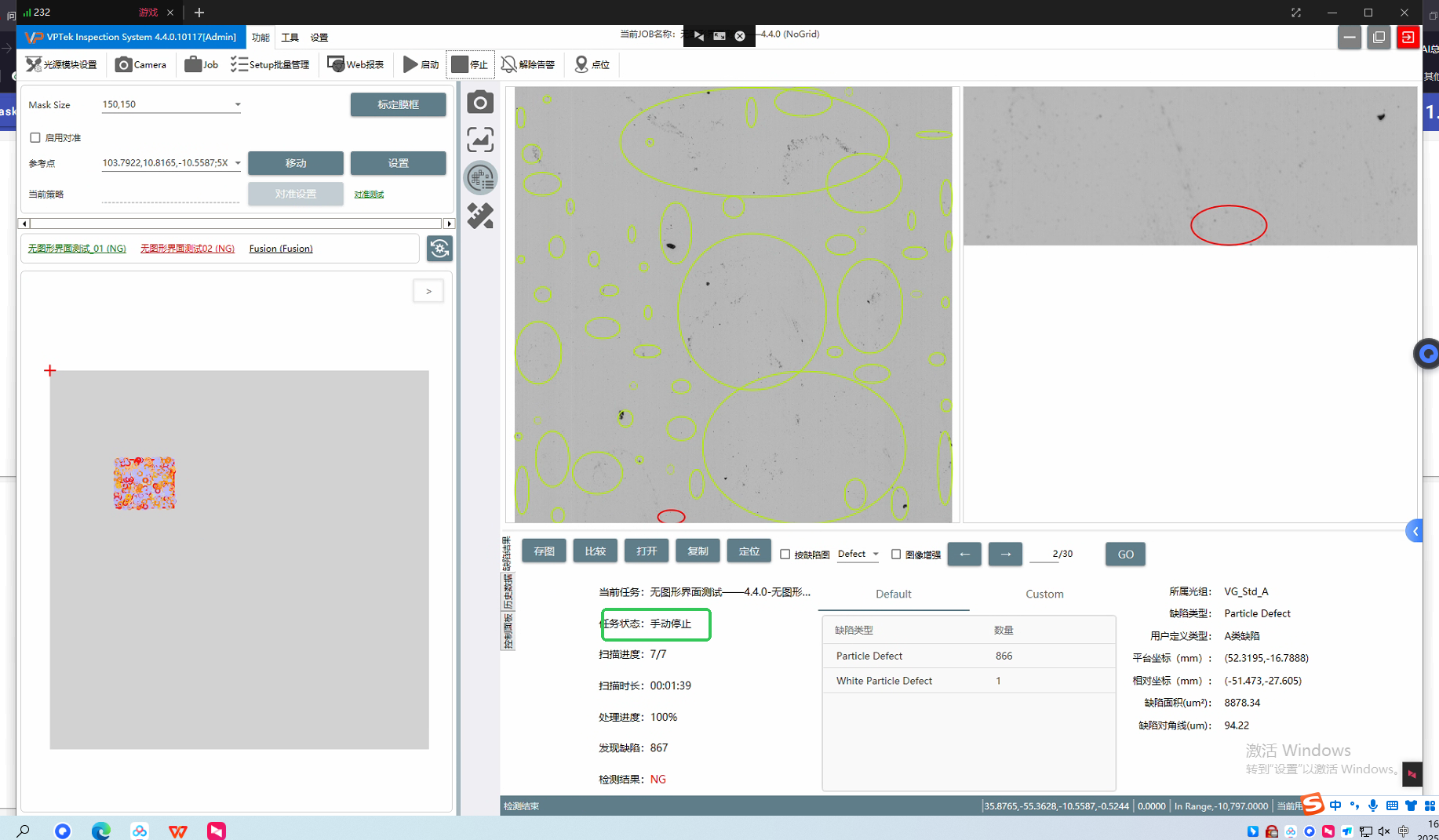Open the Edge browser in taskbar
This screenshot has height=840, width=1439.
(x=101, y=831)
